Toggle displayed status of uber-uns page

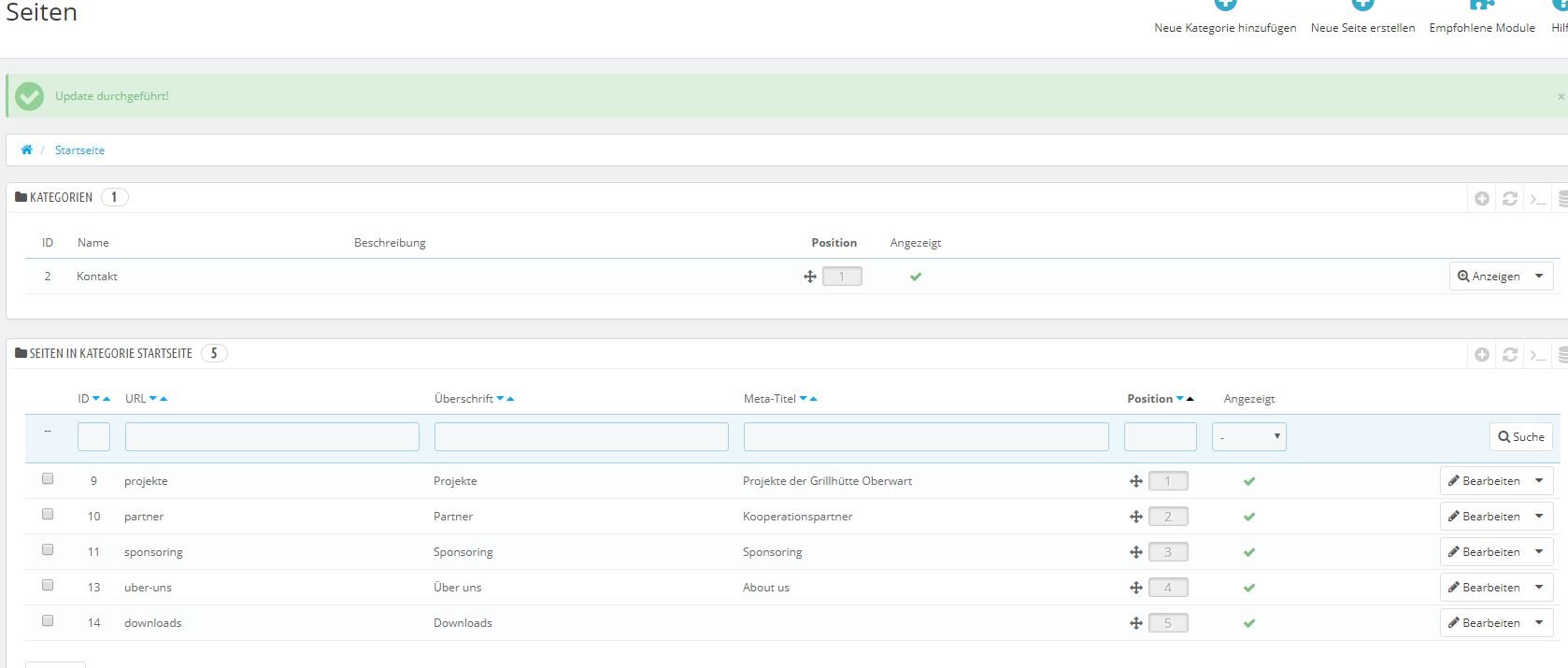click(x=1249, y=588)
